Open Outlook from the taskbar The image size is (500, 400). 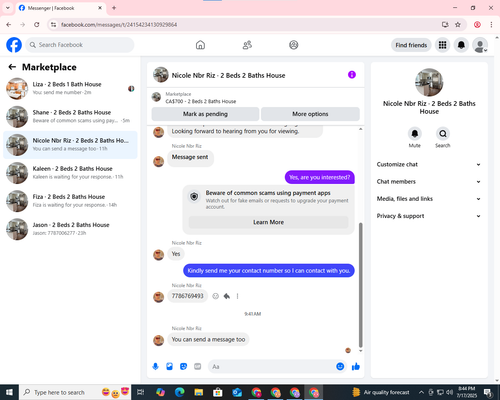237,392
